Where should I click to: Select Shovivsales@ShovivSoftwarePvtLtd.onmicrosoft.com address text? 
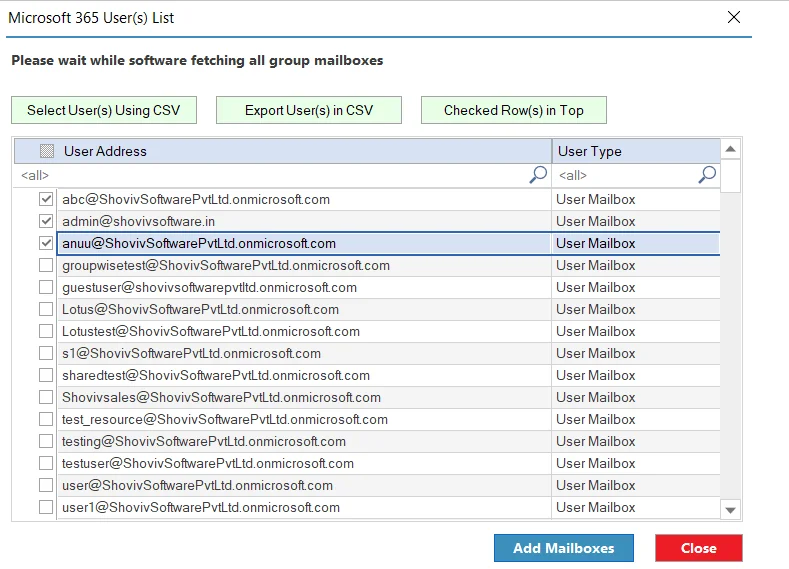click(x=221, y=397)
